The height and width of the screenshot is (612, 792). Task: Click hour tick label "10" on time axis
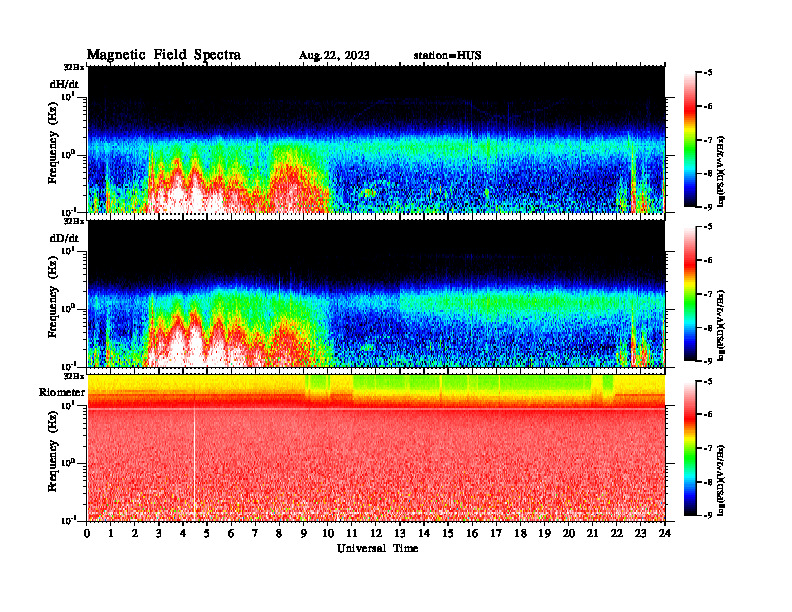327,534
